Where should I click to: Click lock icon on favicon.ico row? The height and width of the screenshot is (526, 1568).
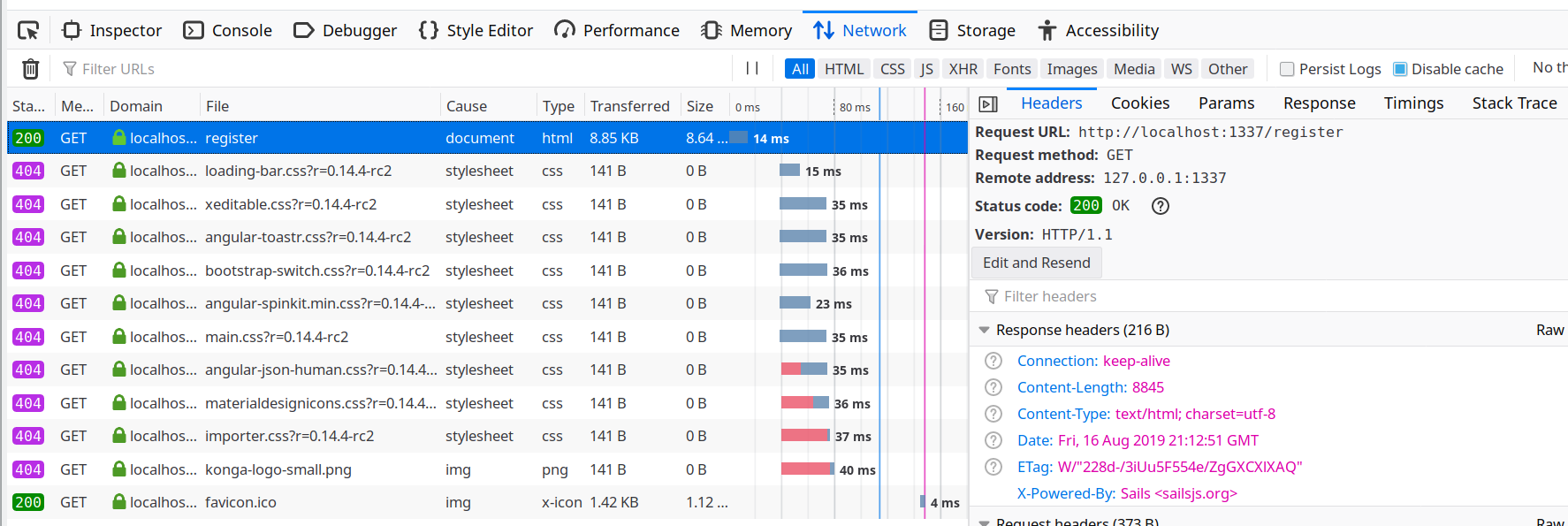pos(119,502)
